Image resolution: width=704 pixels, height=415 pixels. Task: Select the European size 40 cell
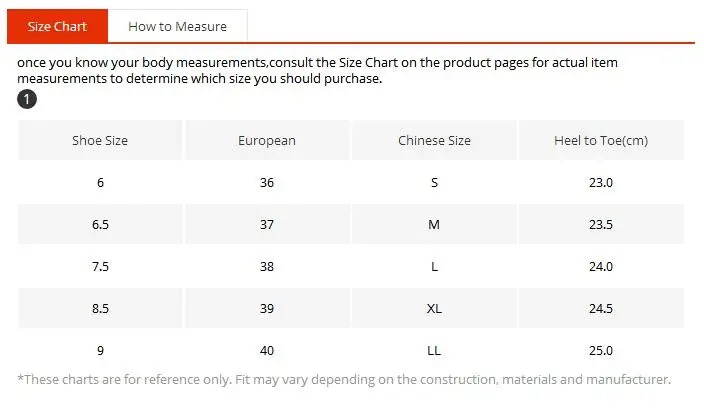click(x=267, y=350)
